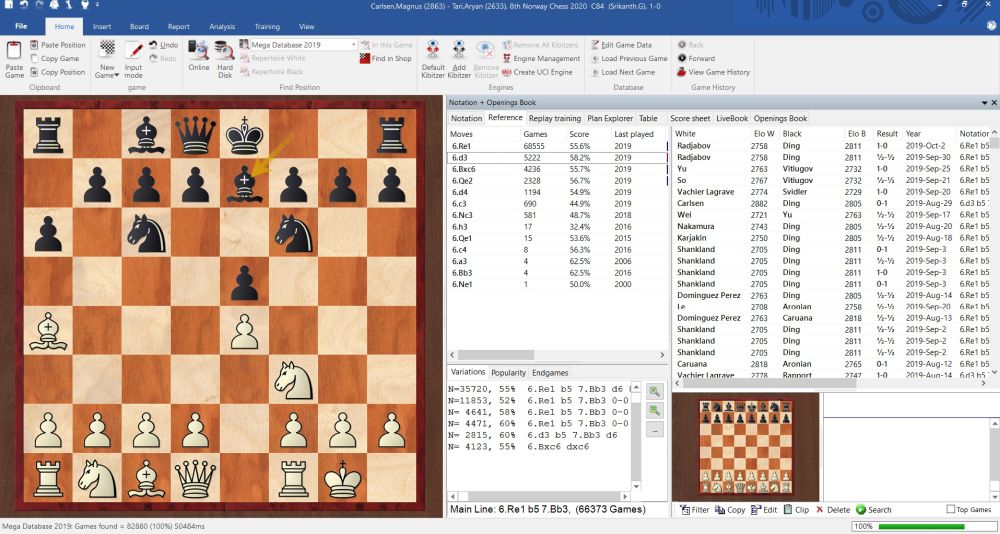Open the Notation panel dropdown arrow

pyautogui.click(x=983, y=102)
